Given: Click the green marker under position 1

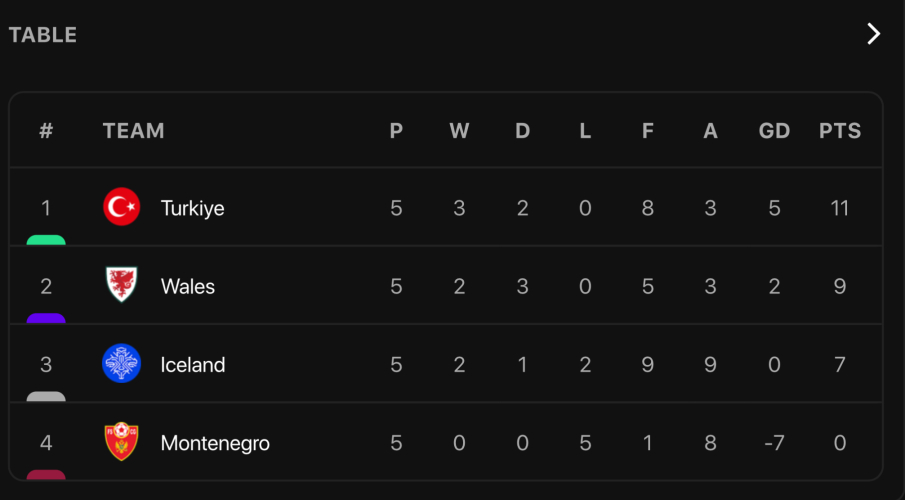Looking at the screenshot, I should pos(46,240).
